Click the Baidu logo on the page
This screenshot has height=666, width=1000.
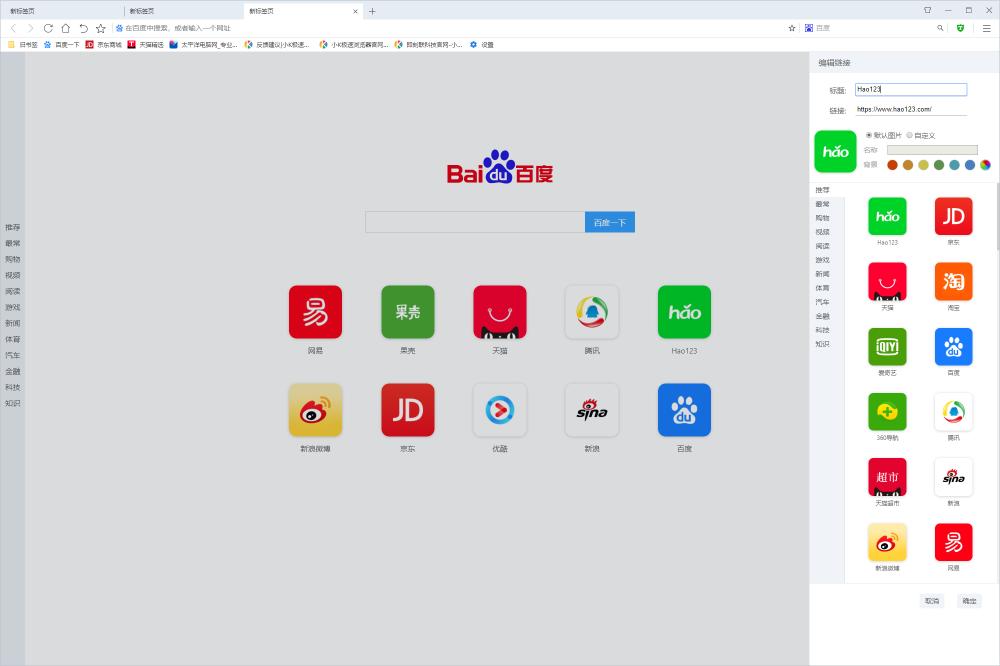coord(500,167)
